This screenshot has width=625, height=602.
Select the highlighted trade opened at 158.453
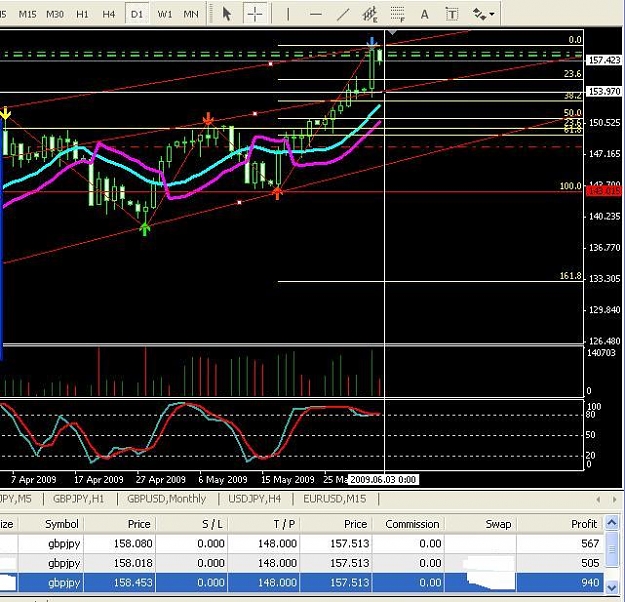[x=302, y=582]
